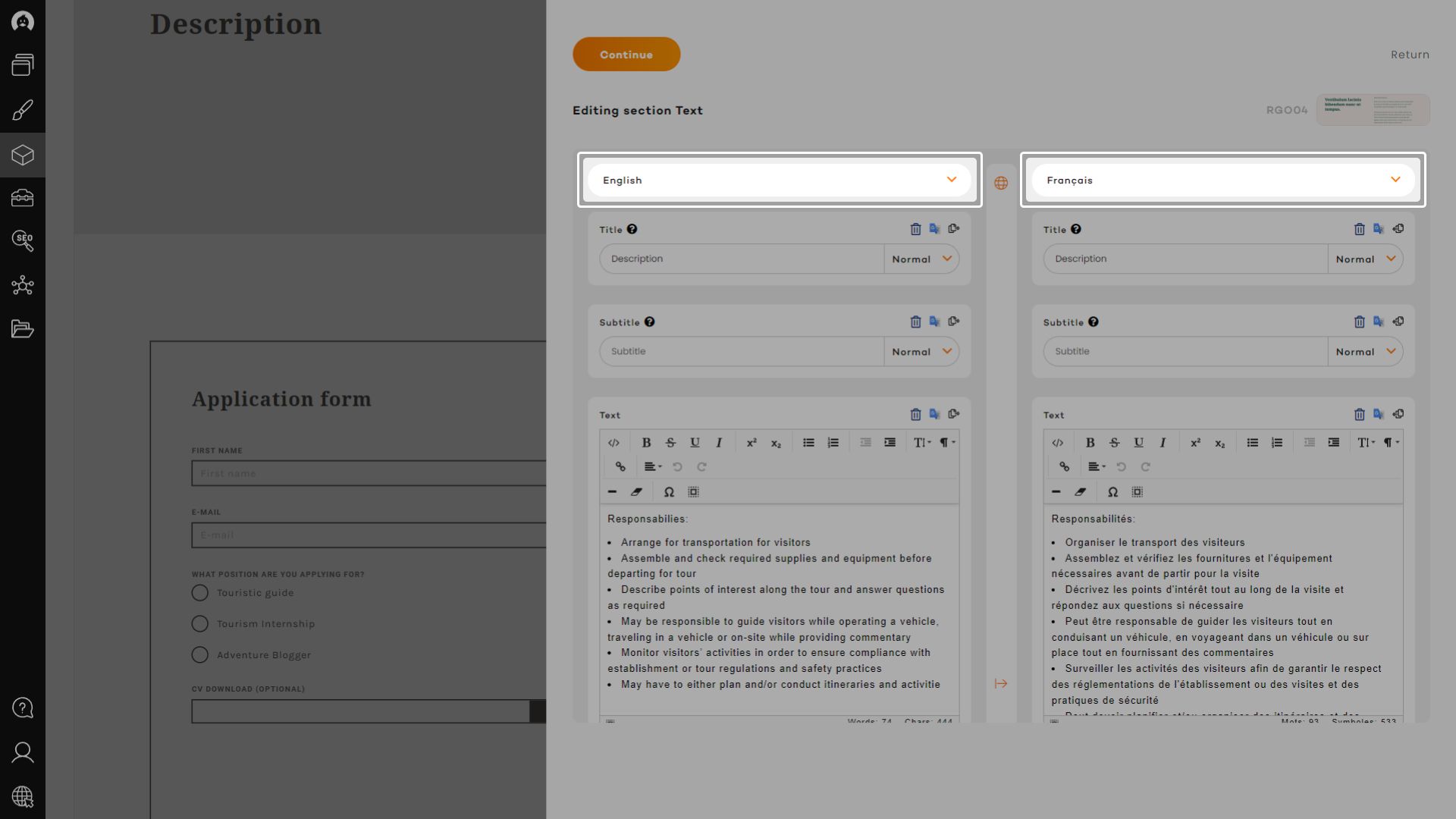
Task: Select the Touristic guide radio option
Action: tap(200, 593)
